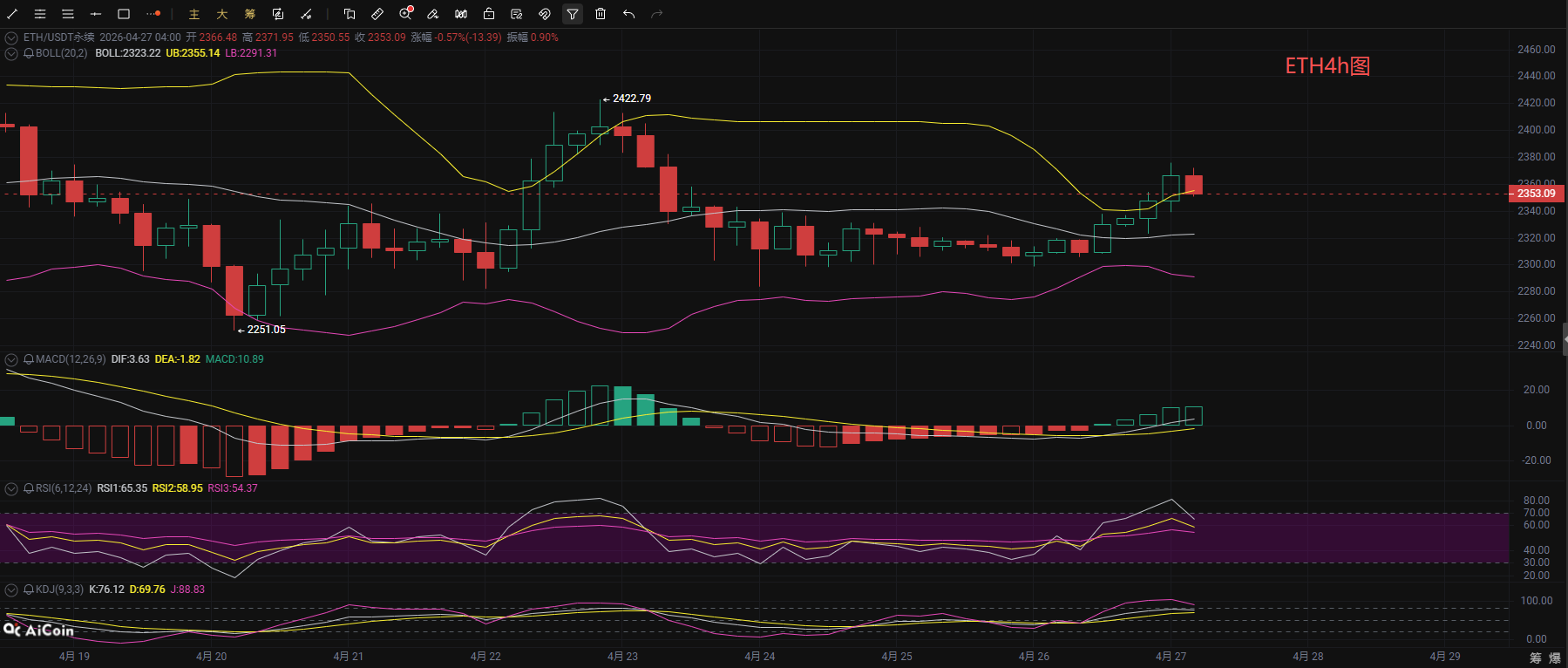Click the 2353.09 current price tag
The width and height of the screenshot is (1568, 668).
tap(1536, 194)
